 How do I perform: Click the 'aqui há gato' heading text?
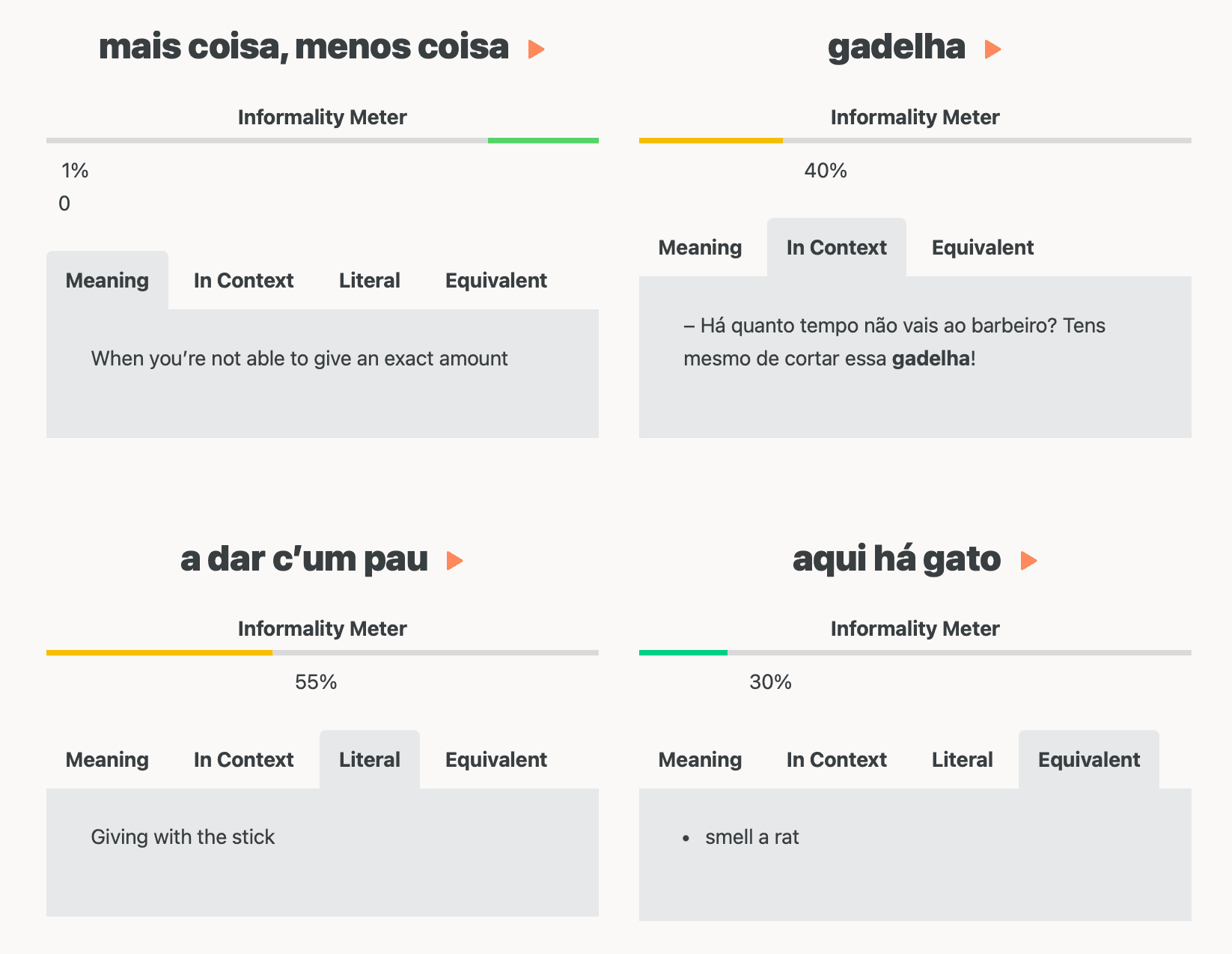896,559
